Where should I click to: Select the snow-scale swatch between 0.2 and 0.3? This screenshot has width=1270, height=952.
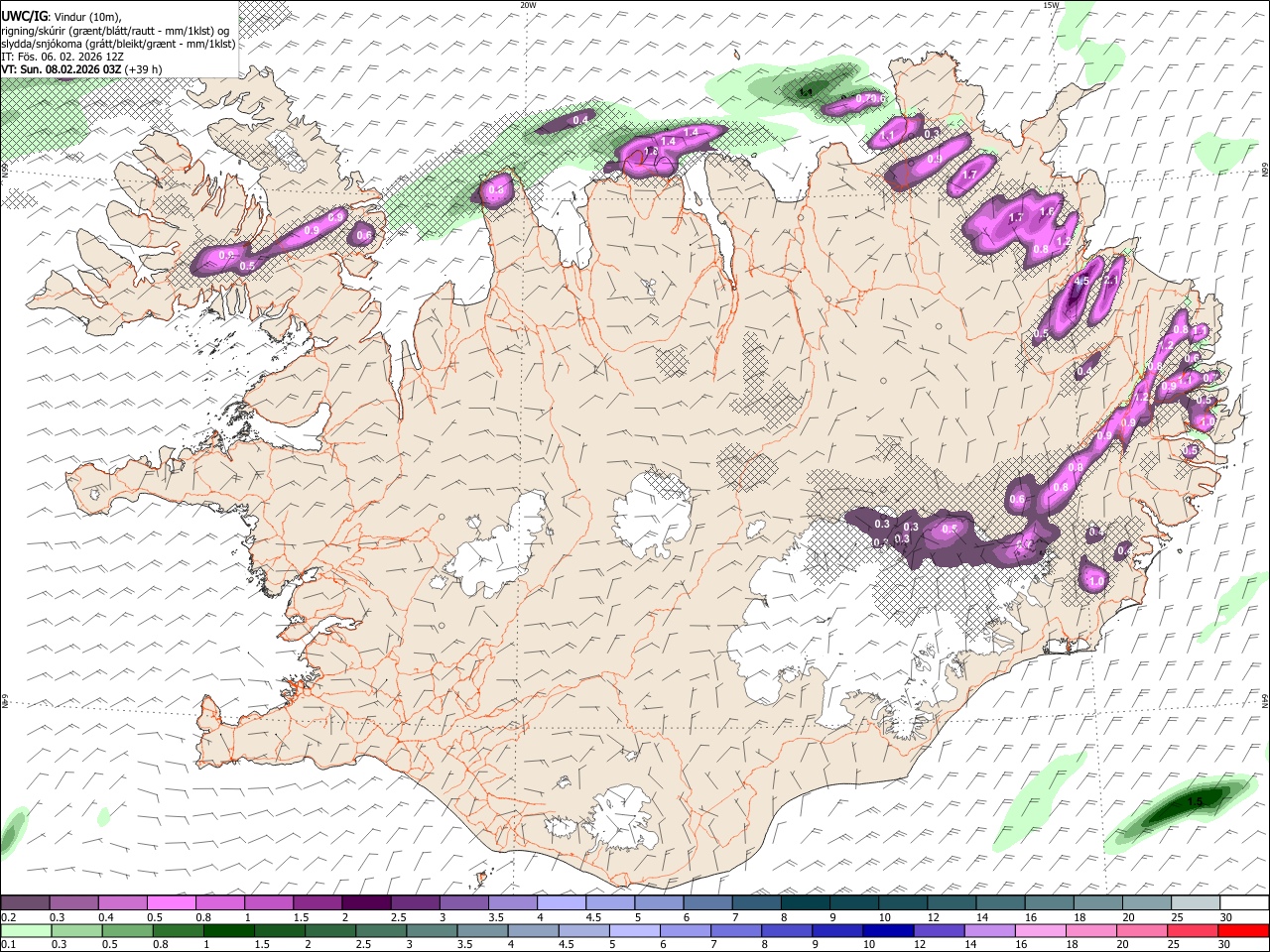click(x=25, y=902)
